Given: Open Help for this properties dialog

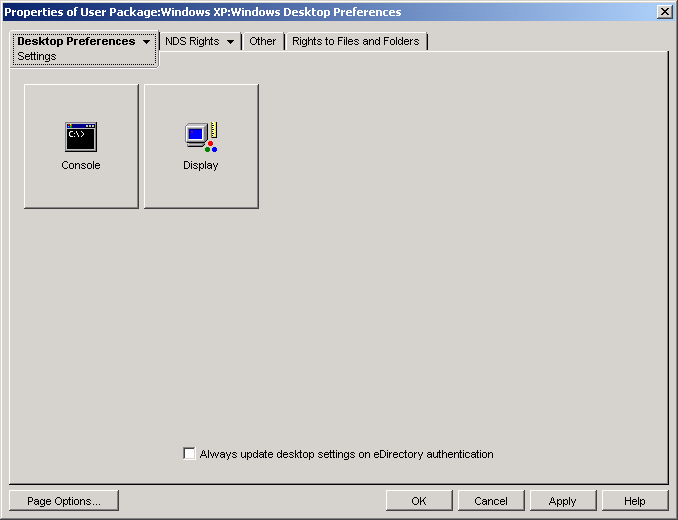Looking at the screenshot, I should 635,501.
